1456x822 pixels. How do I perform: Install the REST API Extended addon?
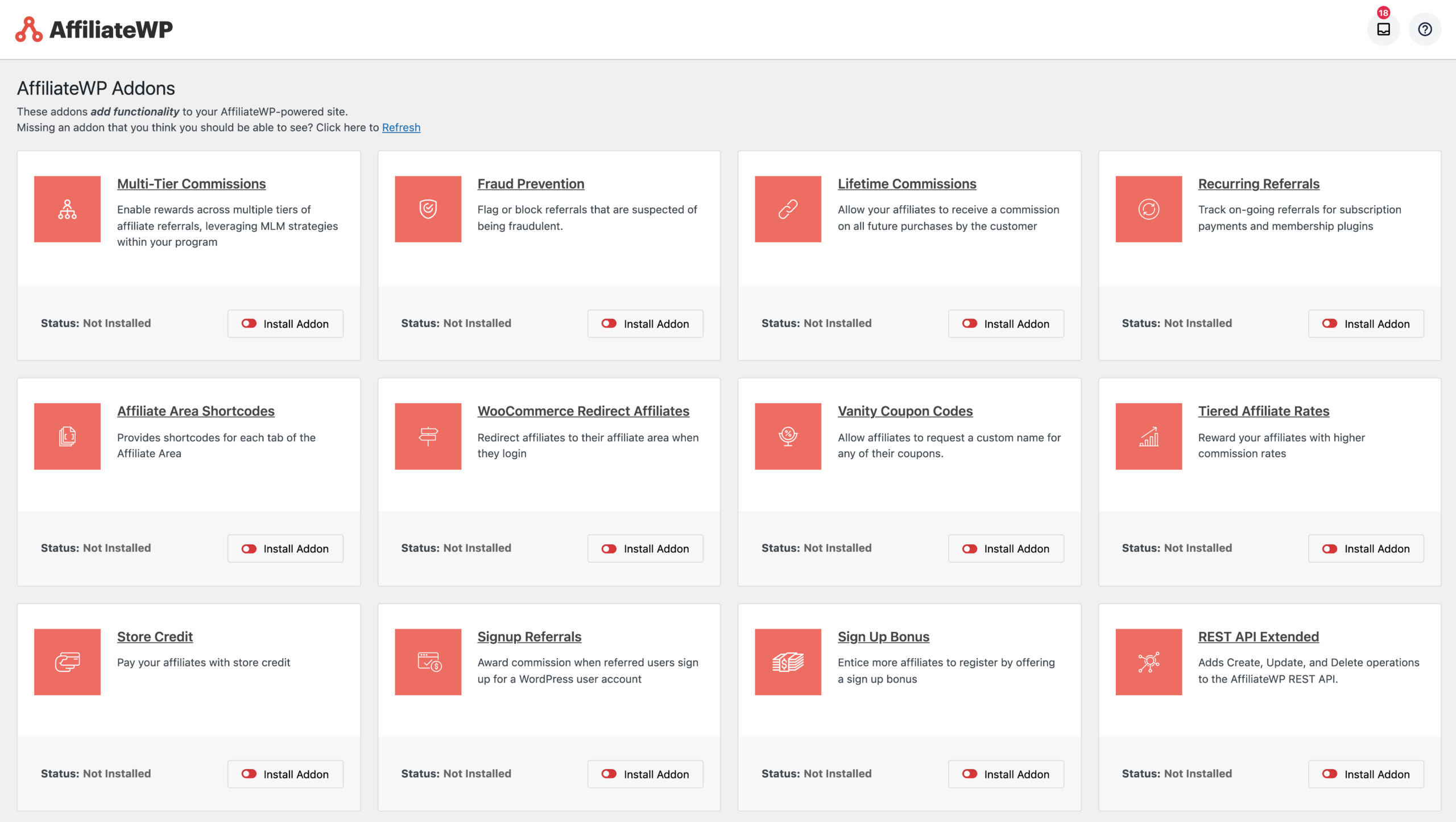[1366, 774]
